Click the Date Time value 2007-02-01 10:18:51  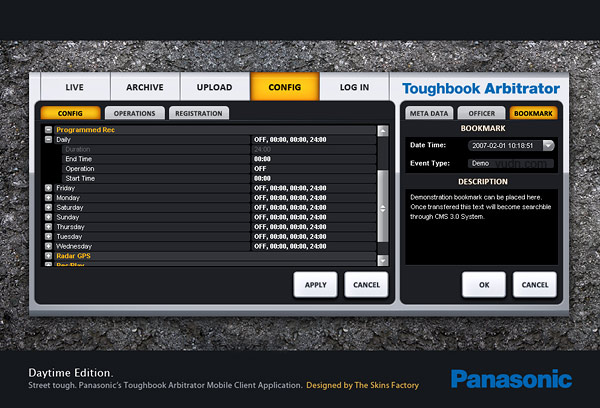pyautogui.click(x=502, y=145)
